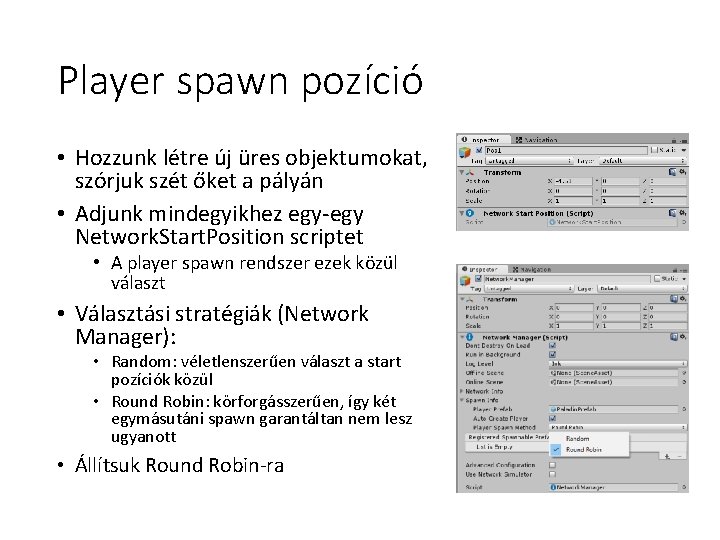
Task: Toggle the Pos1 object active checkbox
Action: (479, 150)
